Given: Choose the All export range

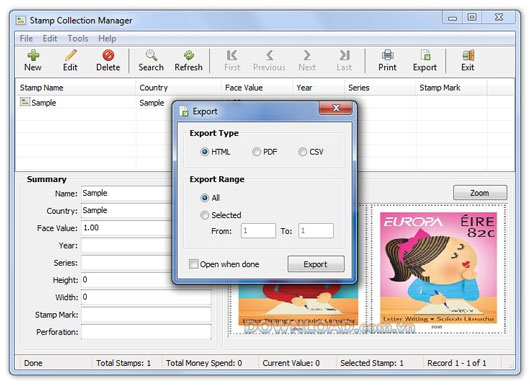Looking at the screenshot, I should [x=204, y=198].
